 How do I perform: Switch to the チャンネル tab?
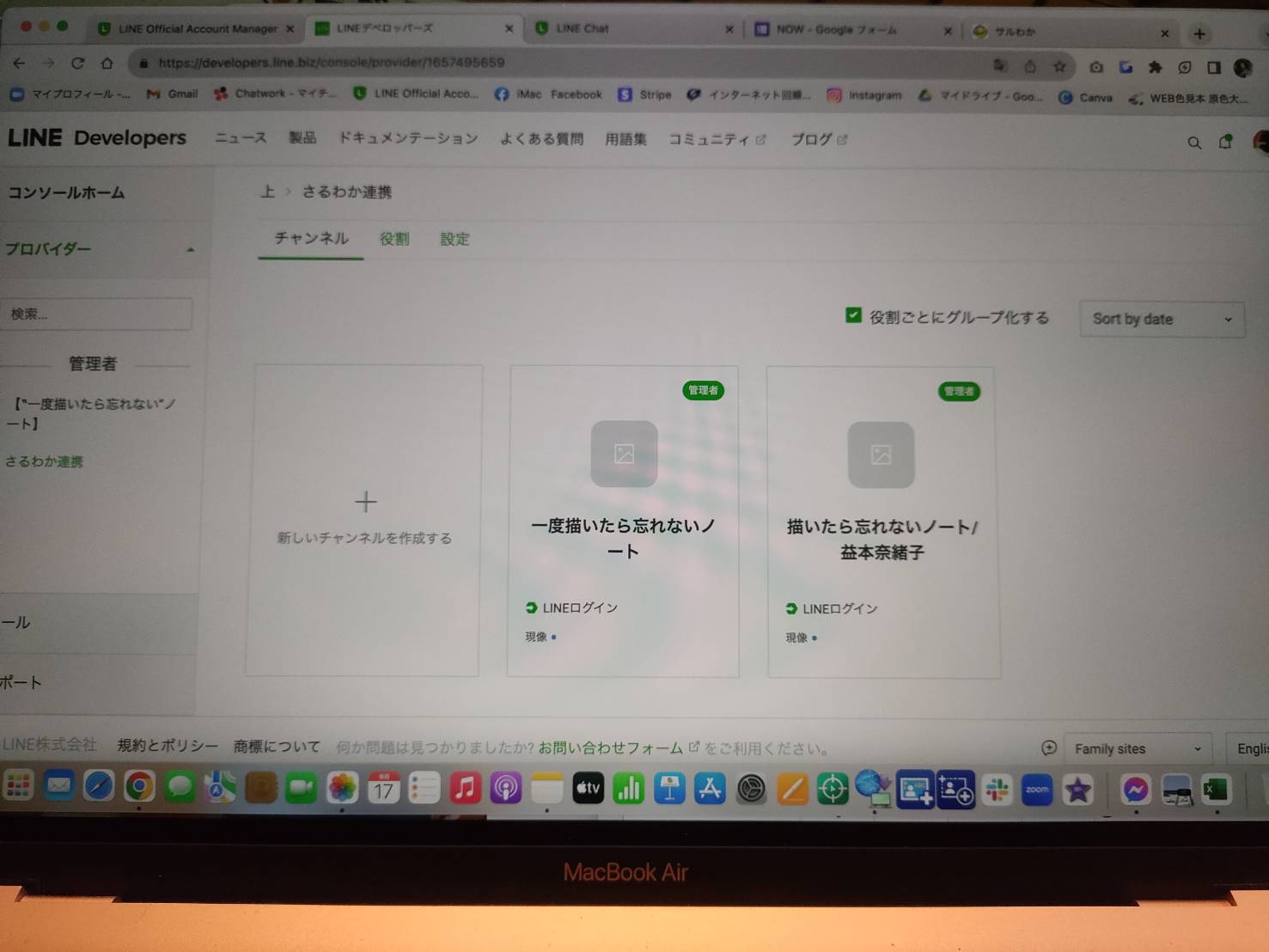click(x=311, y=239)
